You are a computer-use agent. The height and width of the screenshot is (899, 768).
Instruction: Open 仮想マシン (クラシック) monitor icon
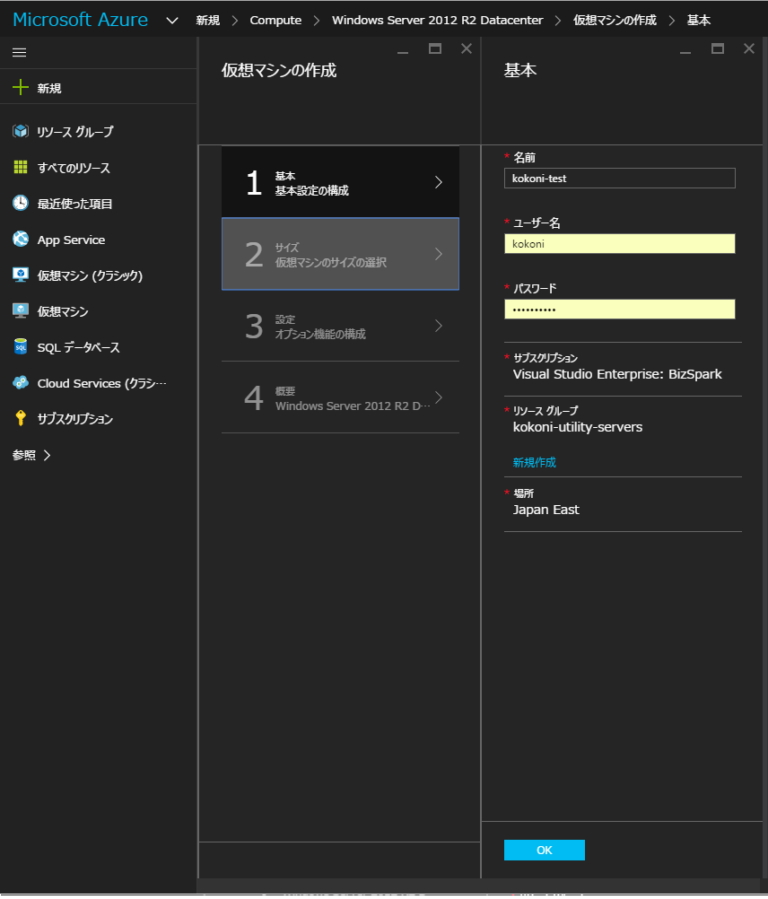pos(21,275)
